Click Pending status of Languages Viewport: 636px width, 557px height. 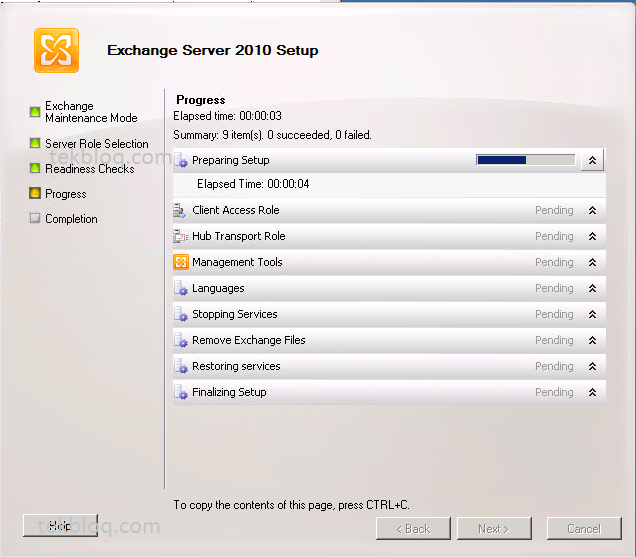[x=554, y=288]
